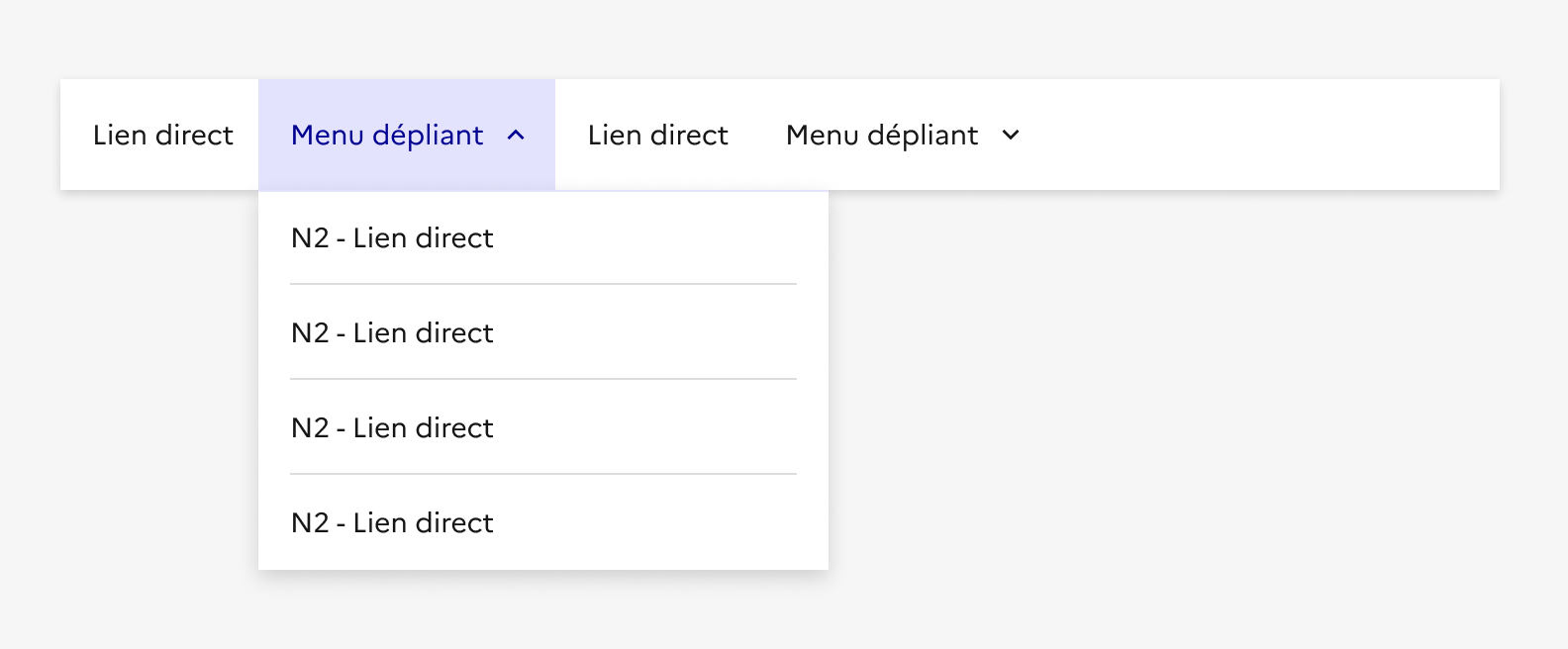Click separator line under first submenu item
This screenshot has width=1568, height=649.
[542, 284]
